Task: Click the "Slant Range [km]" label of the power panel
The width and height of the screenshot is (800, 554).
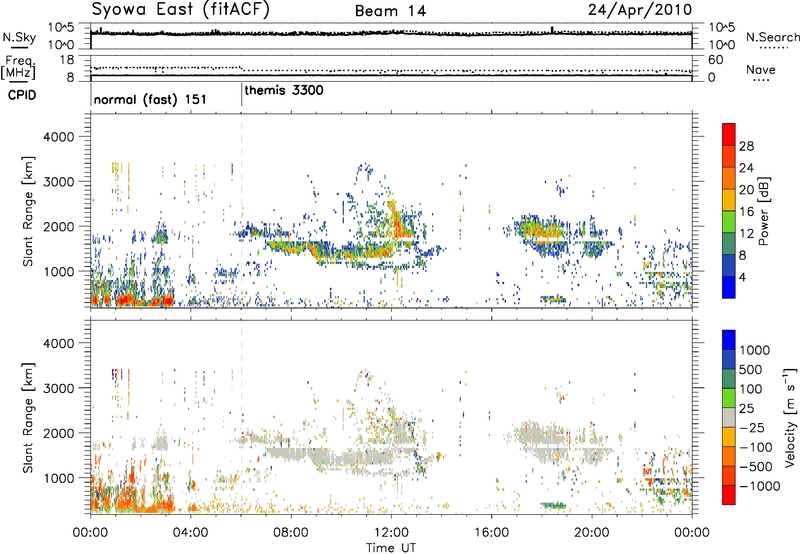Action: (28, 211)
